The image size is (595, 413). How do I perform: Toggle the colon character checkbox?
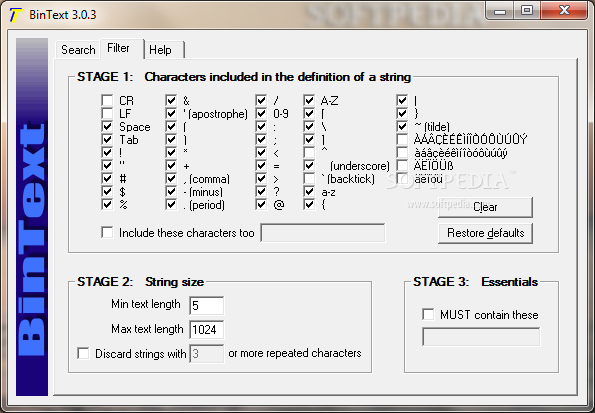261,126
